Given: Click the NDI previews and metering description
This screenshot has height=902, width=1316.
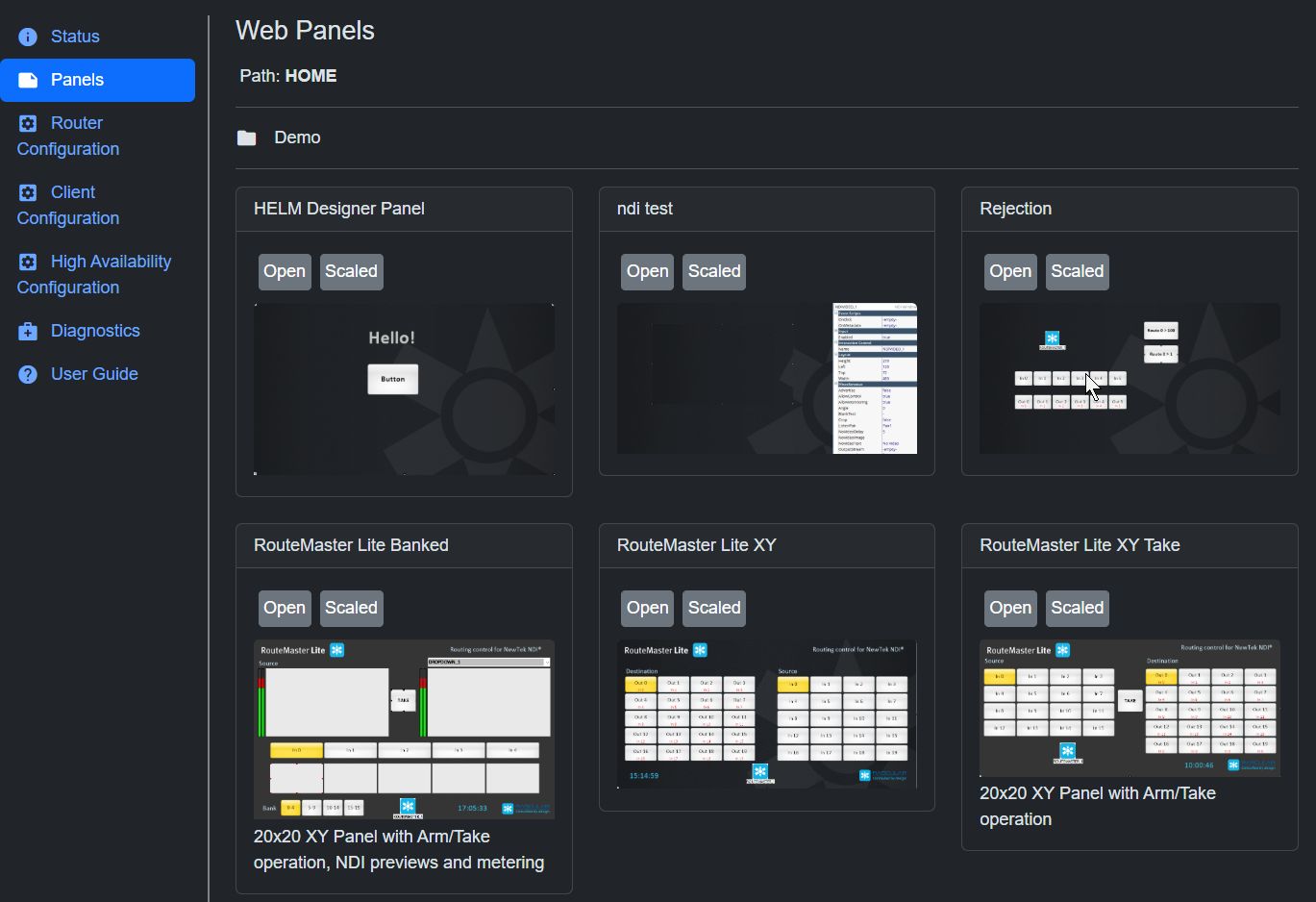Looking at the screenshot, I should tap(399, 850).
